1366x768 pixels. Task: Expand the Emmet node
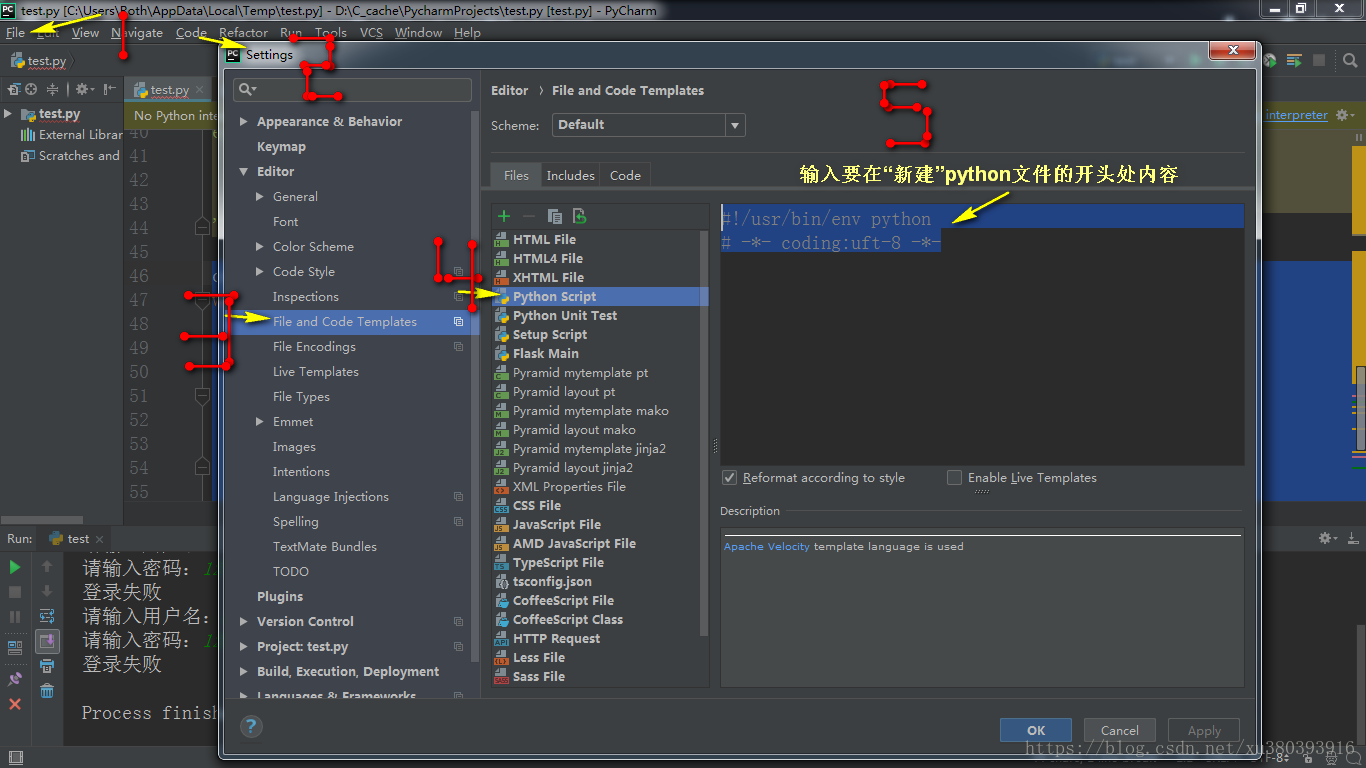click(x=260, y=422)
